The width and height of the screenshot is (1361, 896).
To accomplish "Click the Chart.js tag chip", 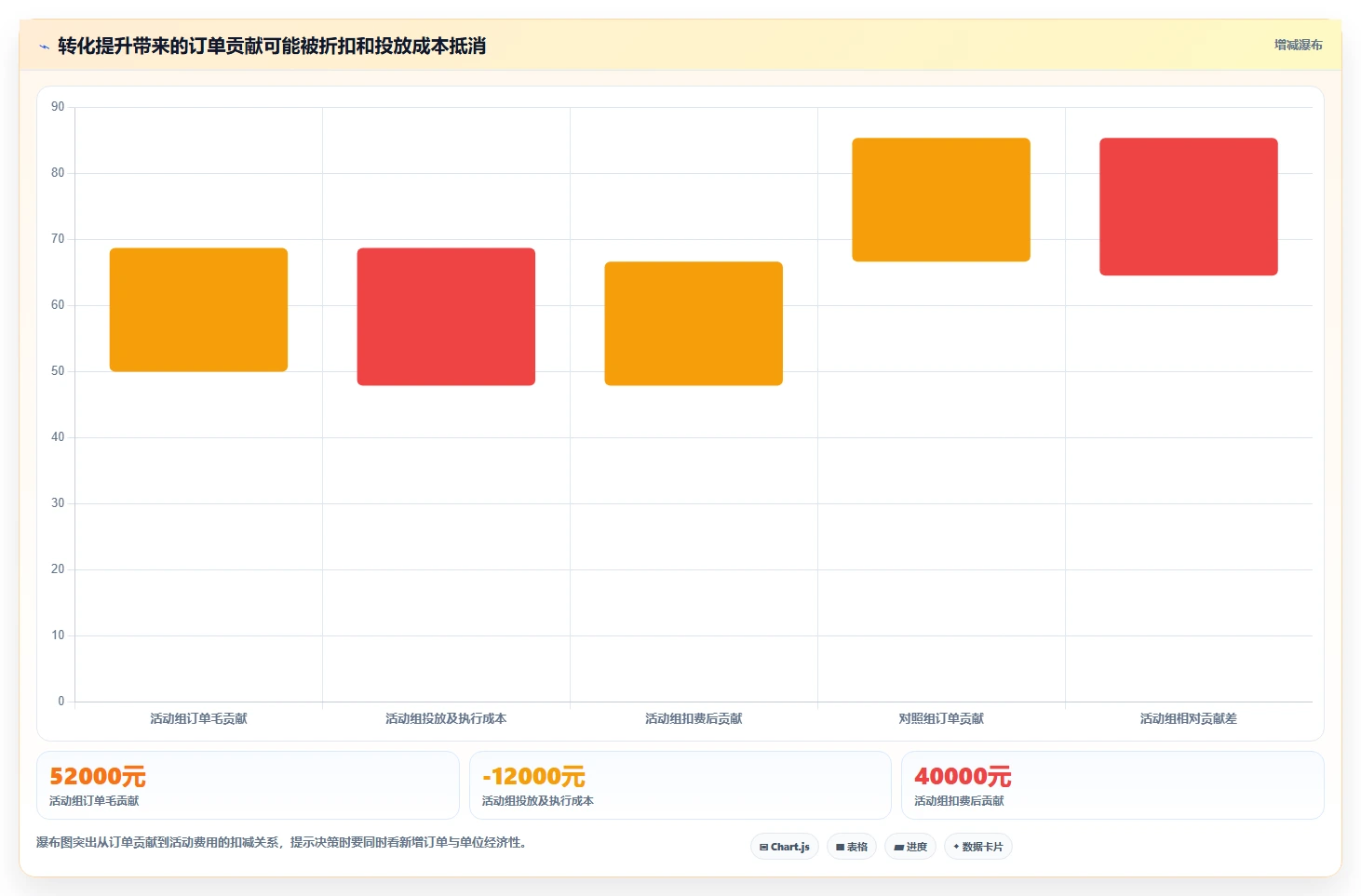I will pos(785,847).
